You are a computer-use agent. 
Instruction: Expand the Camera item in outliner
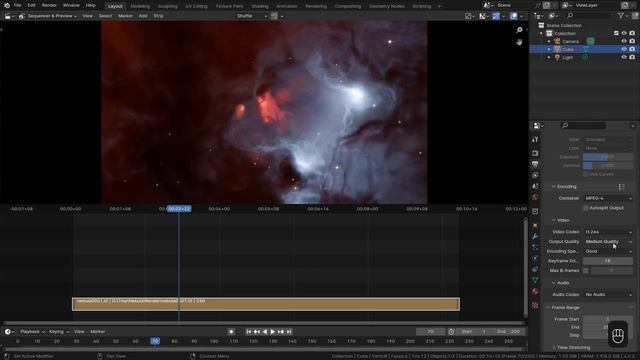549,41
